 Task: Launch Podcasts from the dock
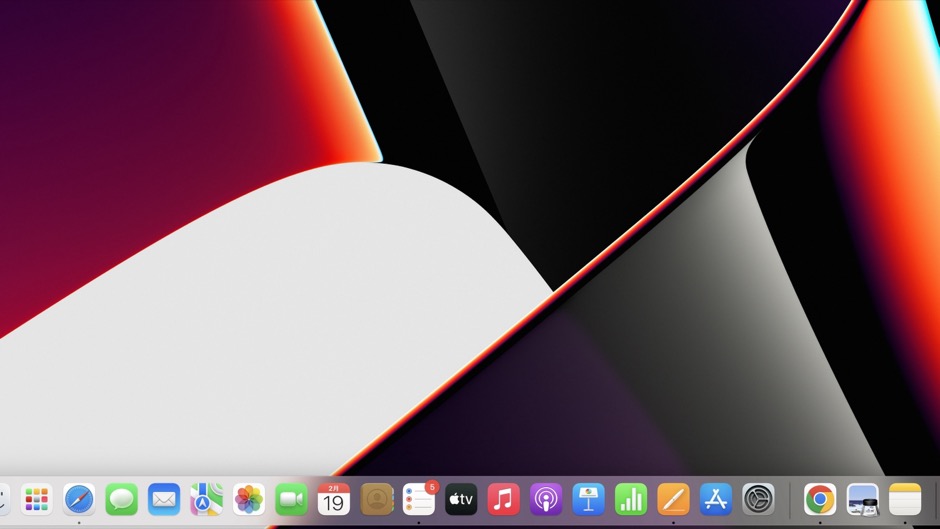click(x=546, y=498)
